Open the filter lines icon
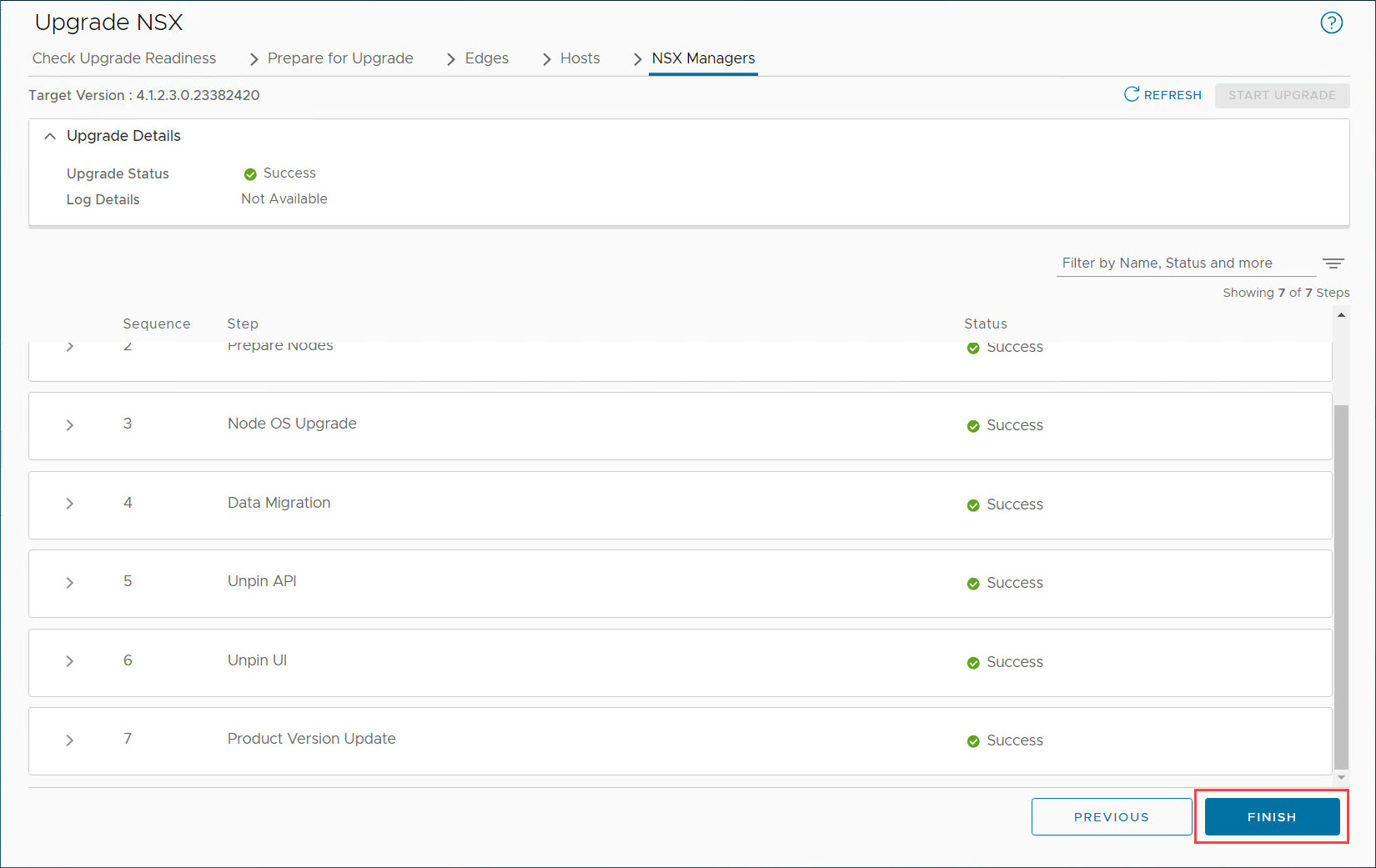 pos(1333,263)
